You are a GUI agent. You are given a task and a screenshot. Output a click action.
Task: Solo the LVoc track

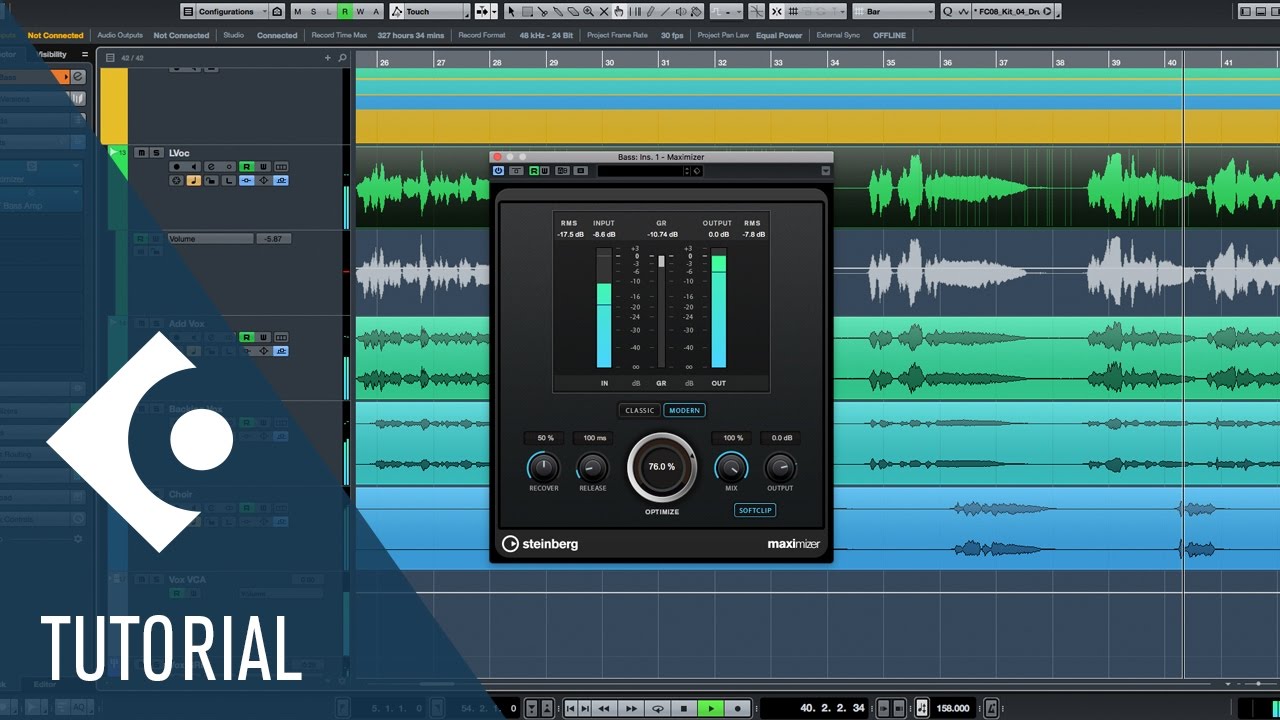coord(157,153)
